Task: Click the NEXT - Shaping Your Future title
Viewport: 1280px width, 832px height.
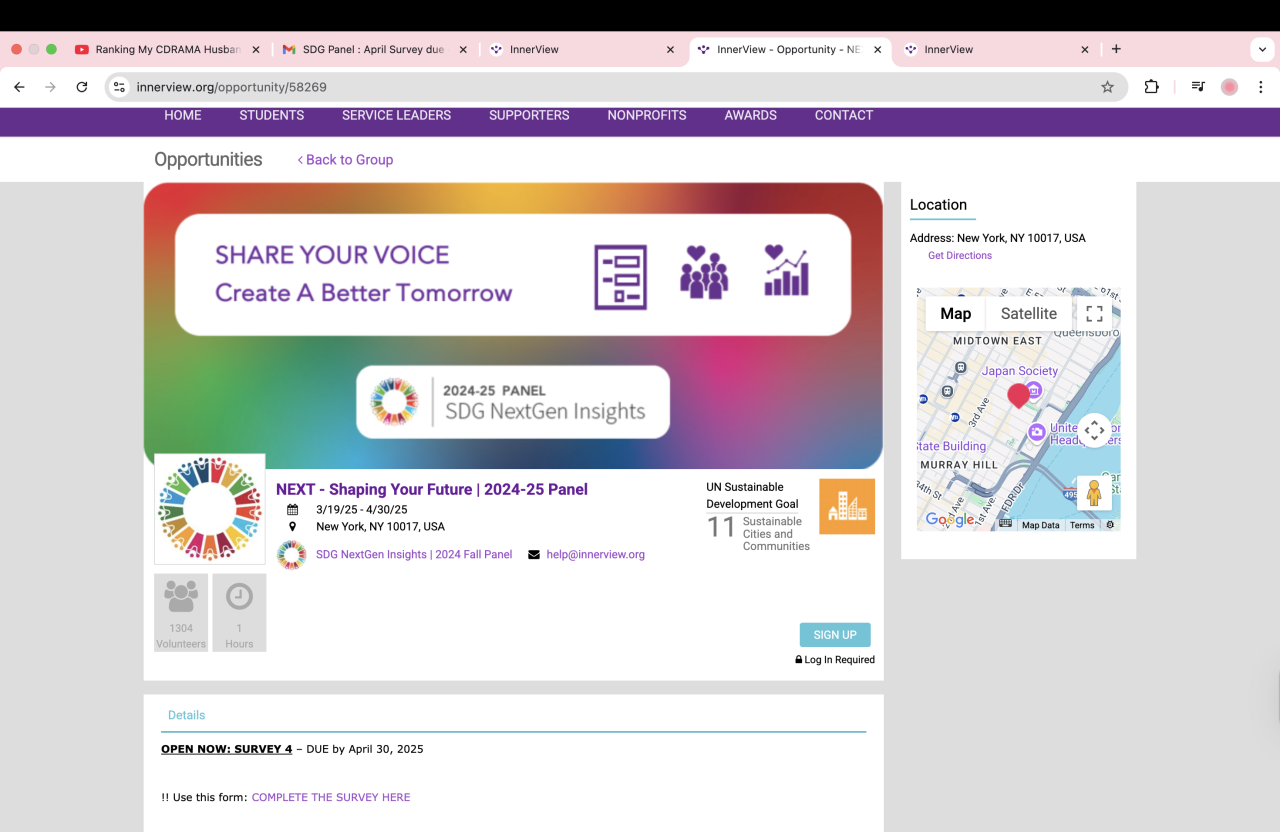Action: coord(432,490)
